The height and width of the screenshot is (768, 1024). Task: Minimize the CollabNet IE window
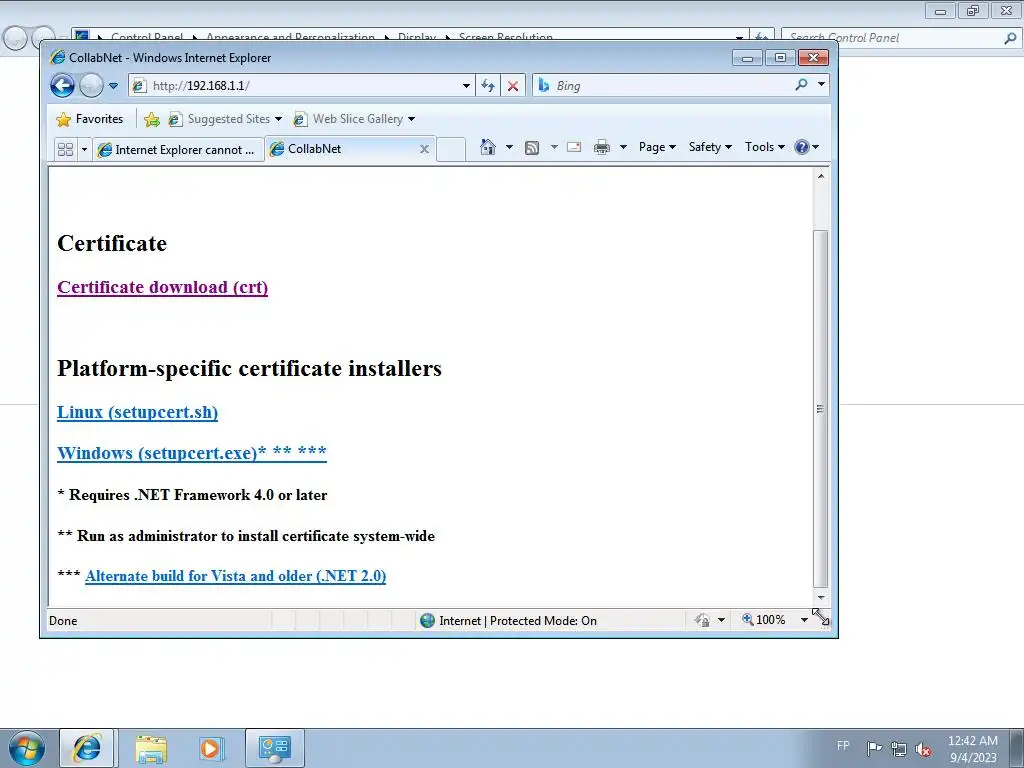(748, 58)
